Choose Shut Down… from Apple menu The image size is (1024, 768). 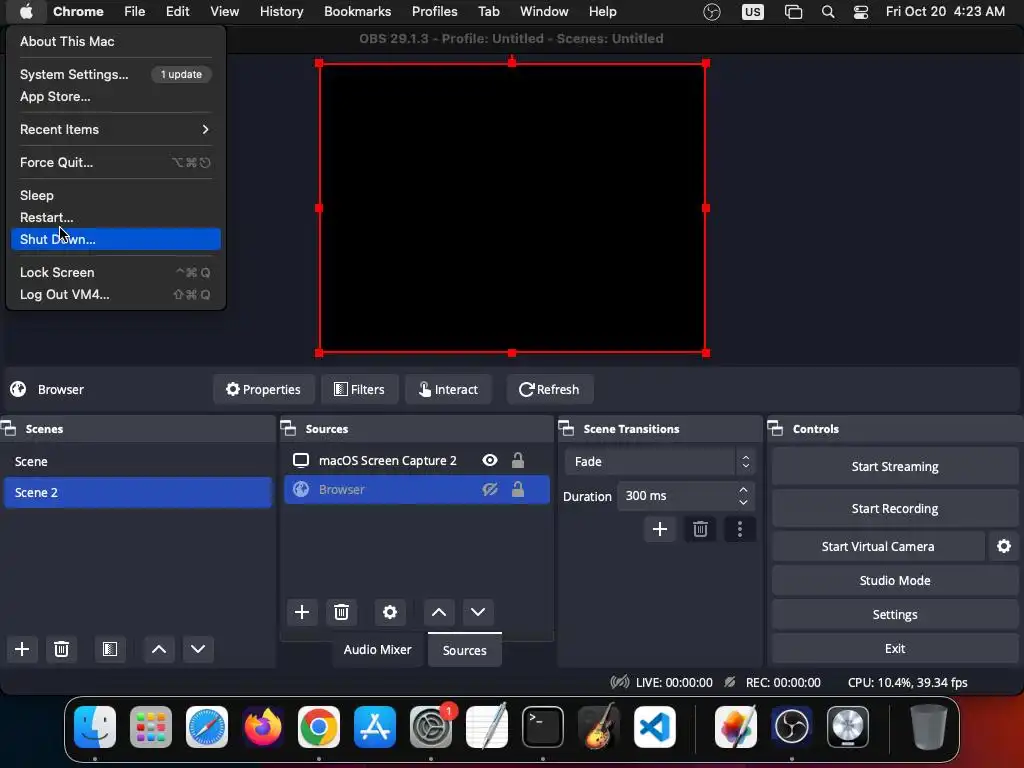pyautogui.click(x=116, y=239)
